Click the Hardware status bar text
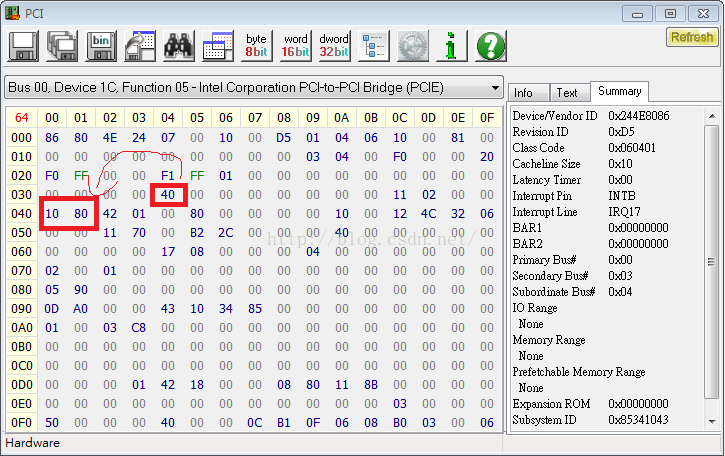This screenshot has width=725, height=456. pos(32,443)
